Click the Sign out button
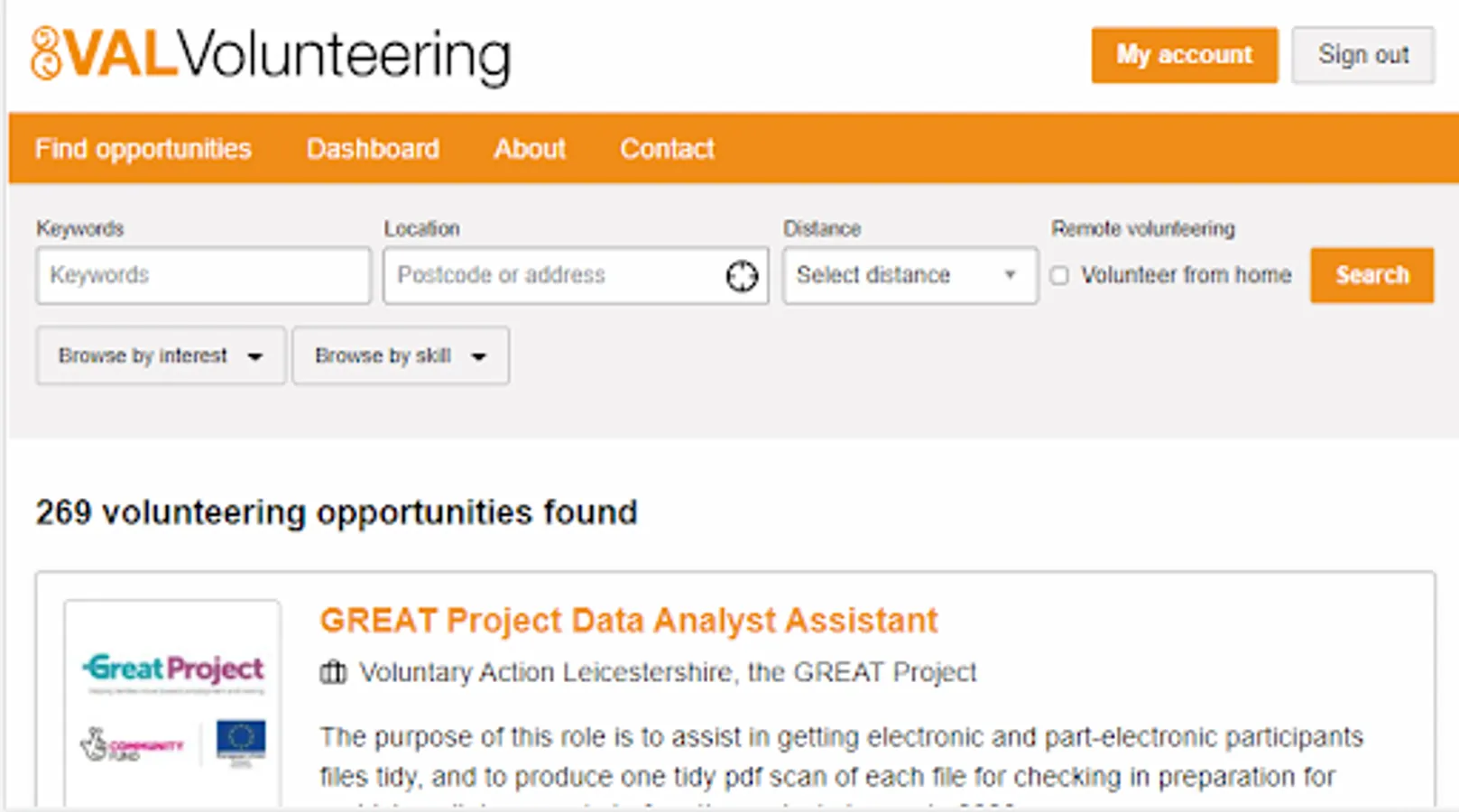 click(x=1362, y=55)
